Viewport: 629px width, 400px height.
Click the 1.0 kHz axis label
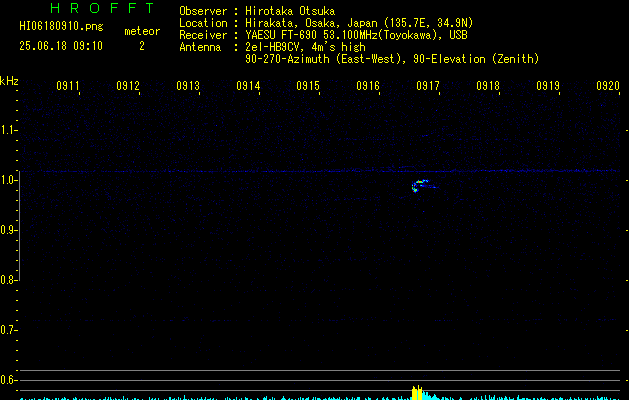pyautogui.click(x=8, y=180)
